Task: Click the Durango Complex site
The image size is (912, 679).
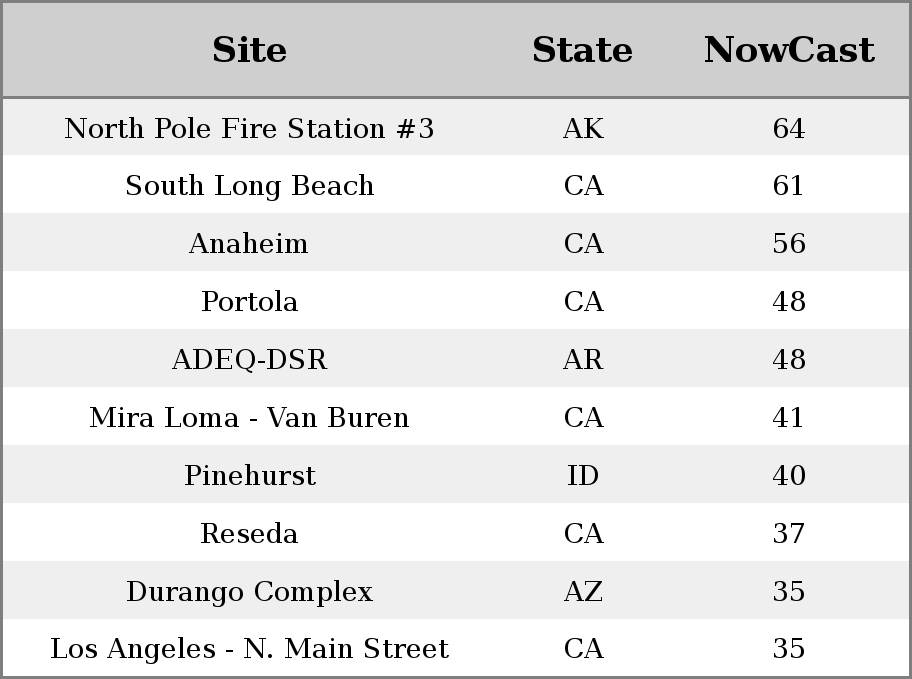Action: coord(250,592)
